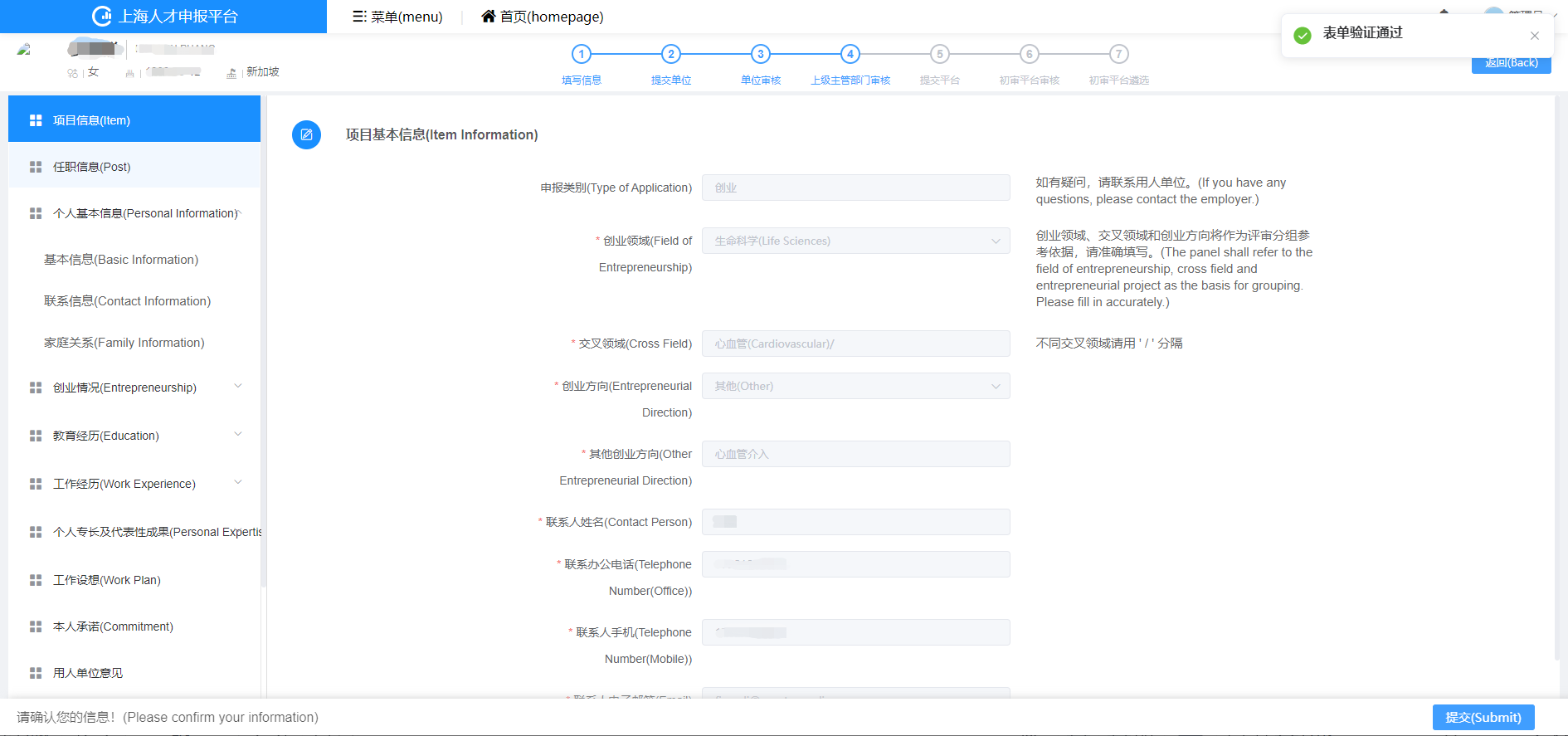Click 联系人姓名(Contact Person) input
The width and height of the screenshot is (1568, 736).
click(855, 522)
